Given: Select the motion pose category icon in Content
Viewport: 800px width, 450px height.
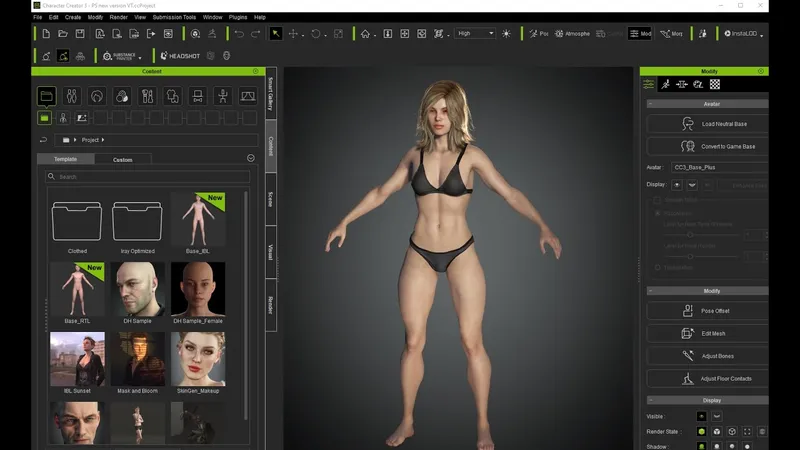Looking at the screenshot, I should coord(223,96).
